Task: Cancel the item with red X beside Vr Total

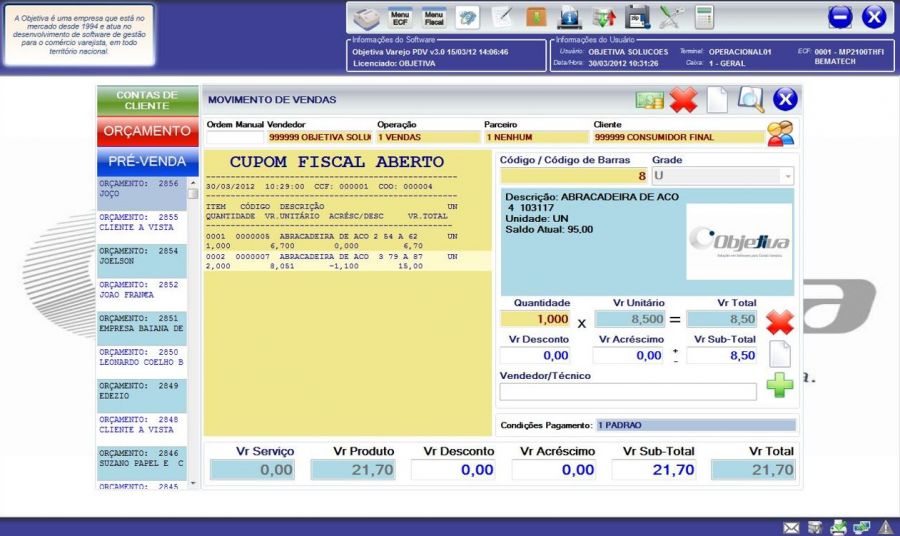Action: coord(780,322)
